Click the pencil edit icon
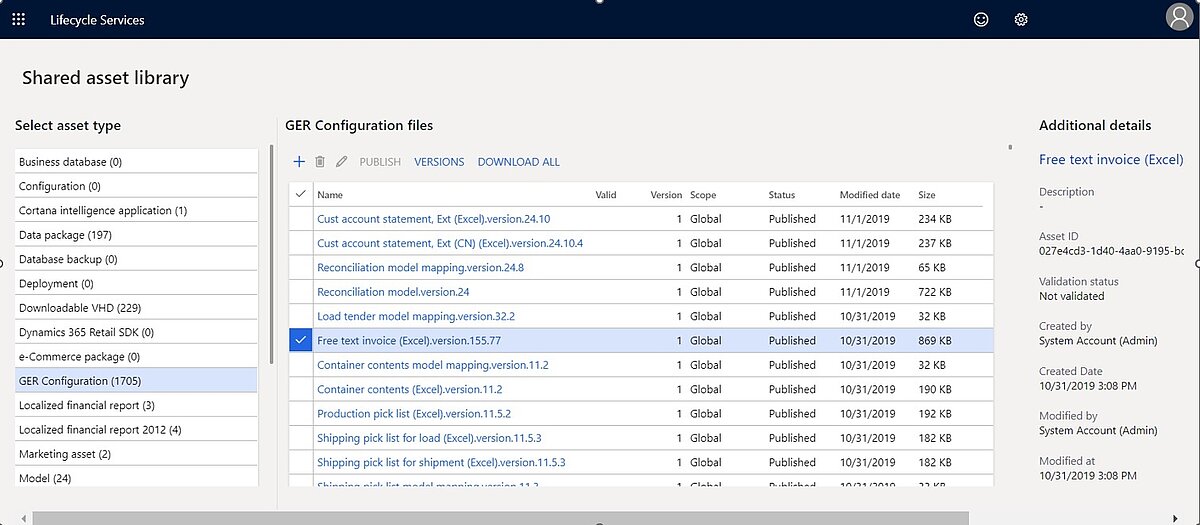The width and height of the screenshot is (1200, 525). 342,162
